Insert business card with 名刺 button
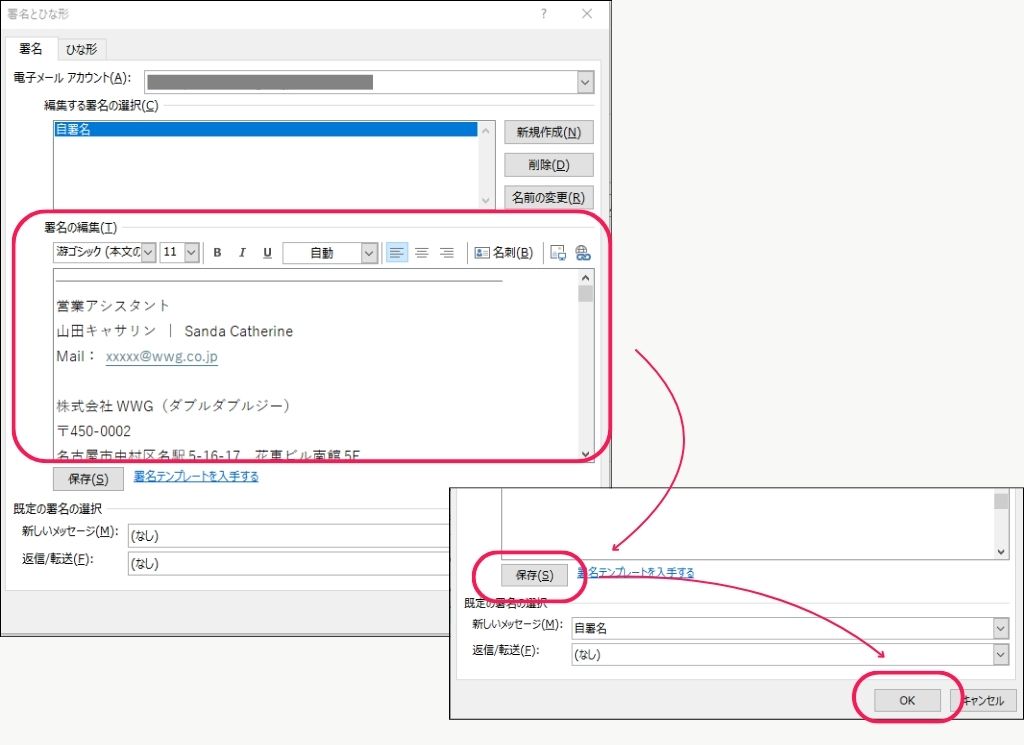1024x745 pixels. 504,253
